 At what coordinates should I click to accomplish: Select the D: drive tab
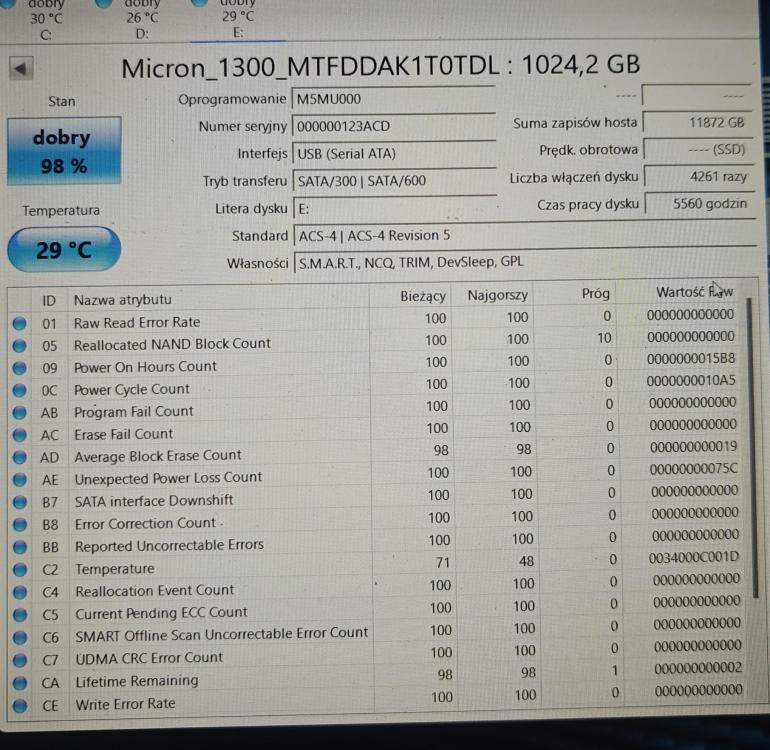point(142,19)
